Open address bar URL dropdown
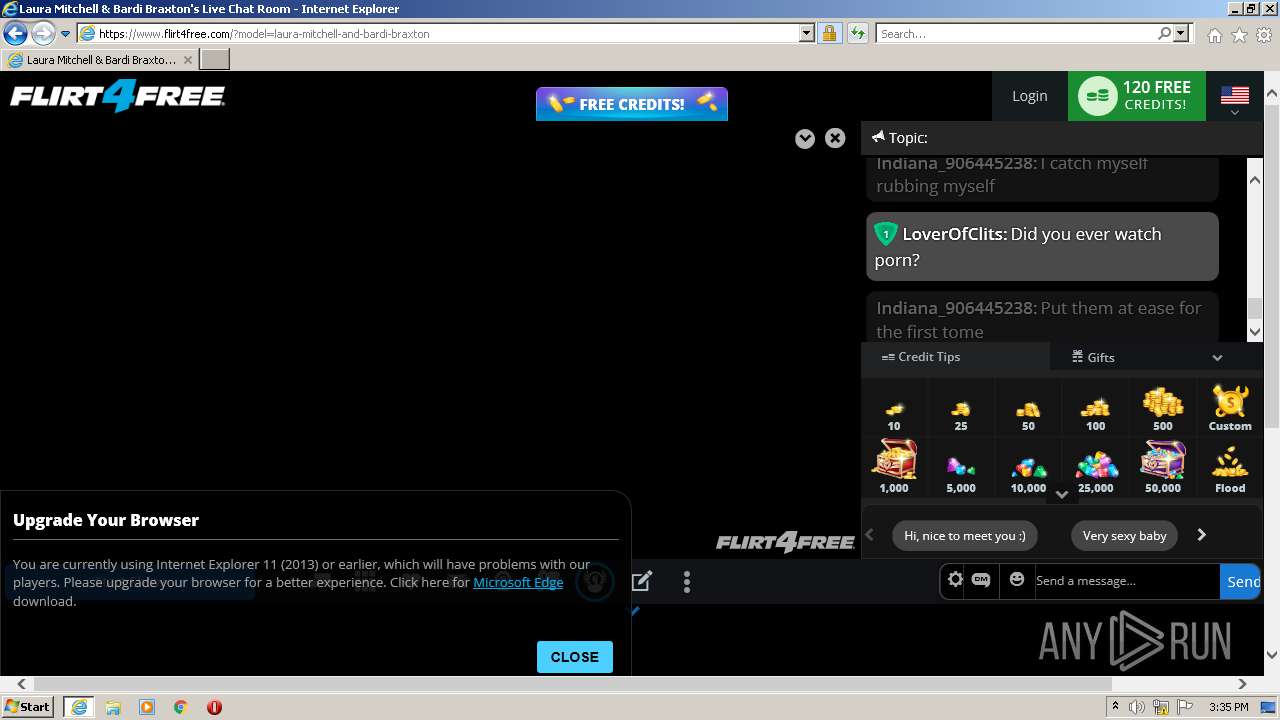 coord(807,33)
